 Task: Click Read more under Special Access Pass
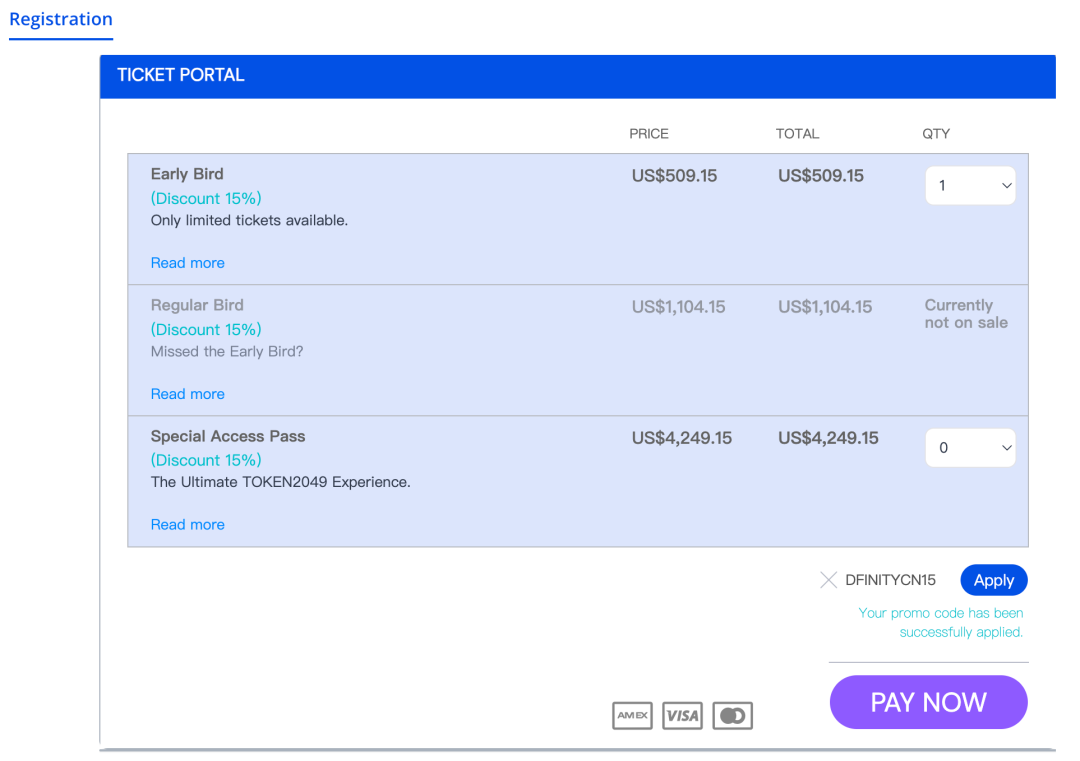(x=187, y=525)
